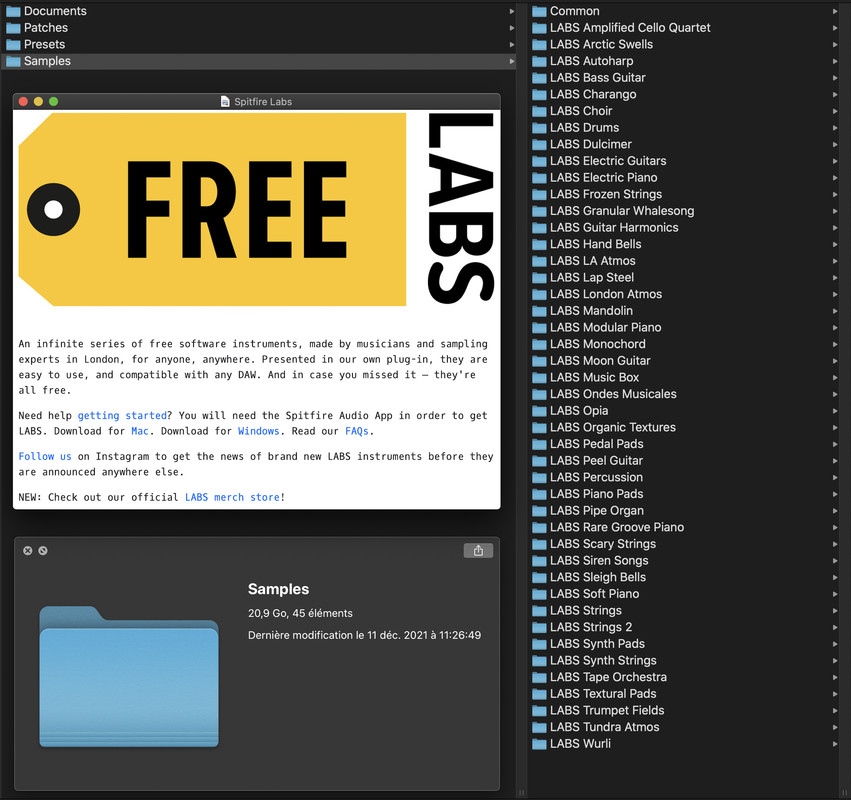Screen dimensions: 851x800
Task: Select the LABS LA Atmos folder
Action: [685, 261]
